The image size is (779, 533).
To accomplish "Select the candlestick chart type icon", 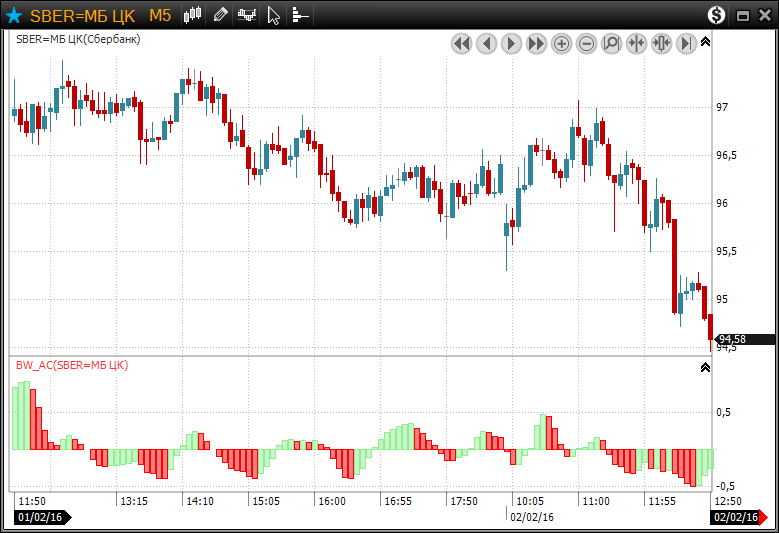I will (193, 15).
